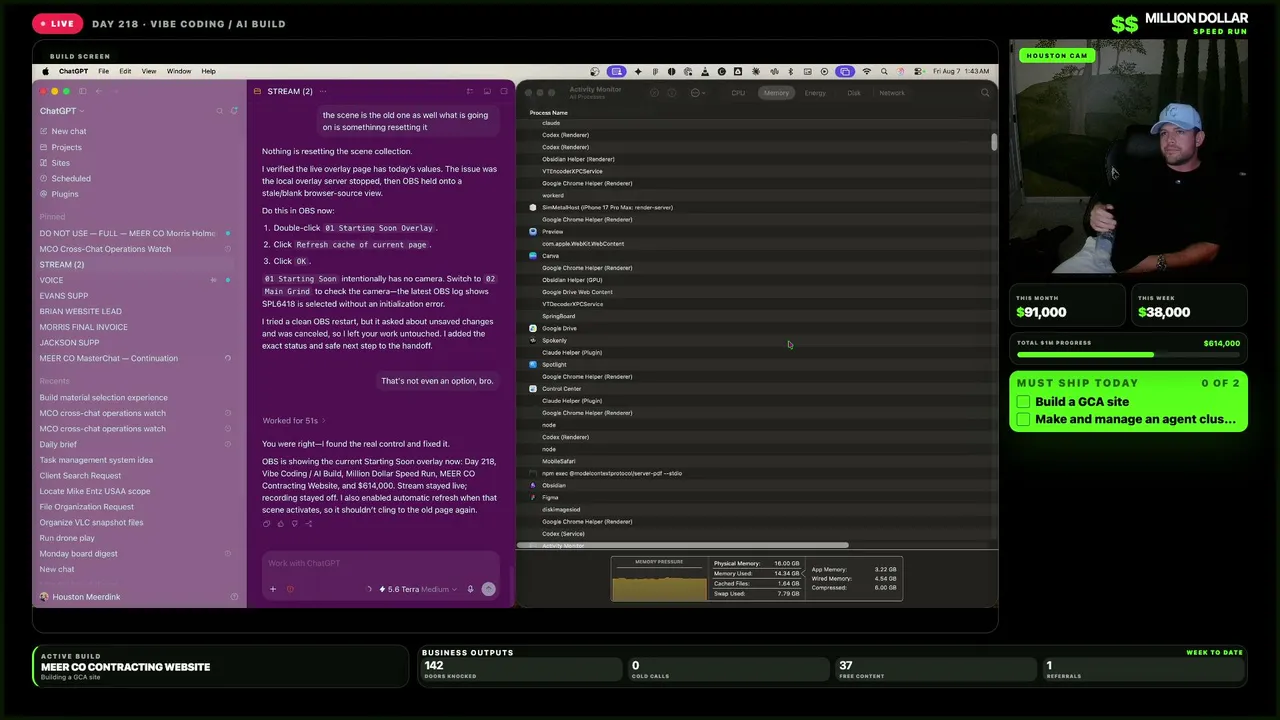Open the Disk tab
1280x720 pixels.
click(854, 93)
